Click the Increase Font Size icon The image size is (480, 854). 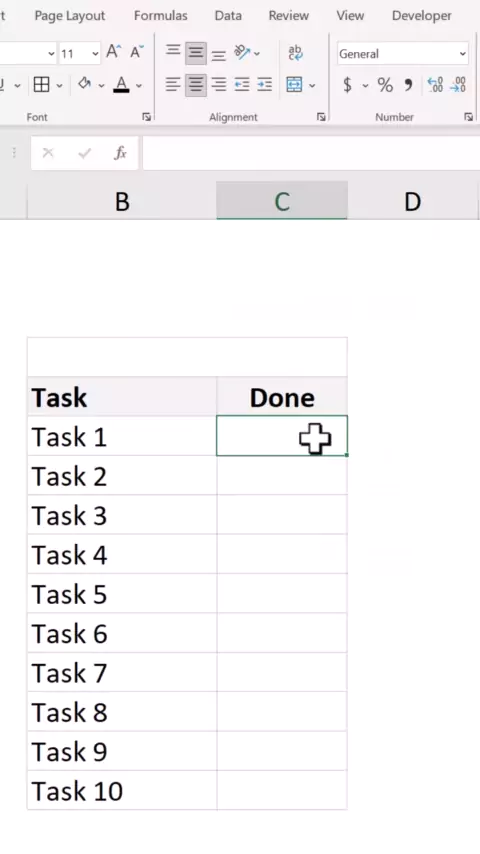click(x=113, y=52)
